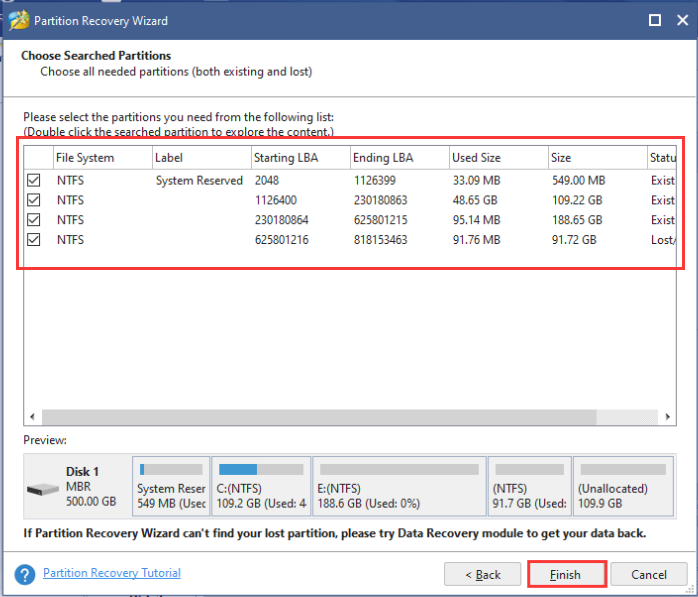Click ending LBA value 818153463
This screenshot has width=698, height=597.
pyautogui.click(x=380, y=240)
